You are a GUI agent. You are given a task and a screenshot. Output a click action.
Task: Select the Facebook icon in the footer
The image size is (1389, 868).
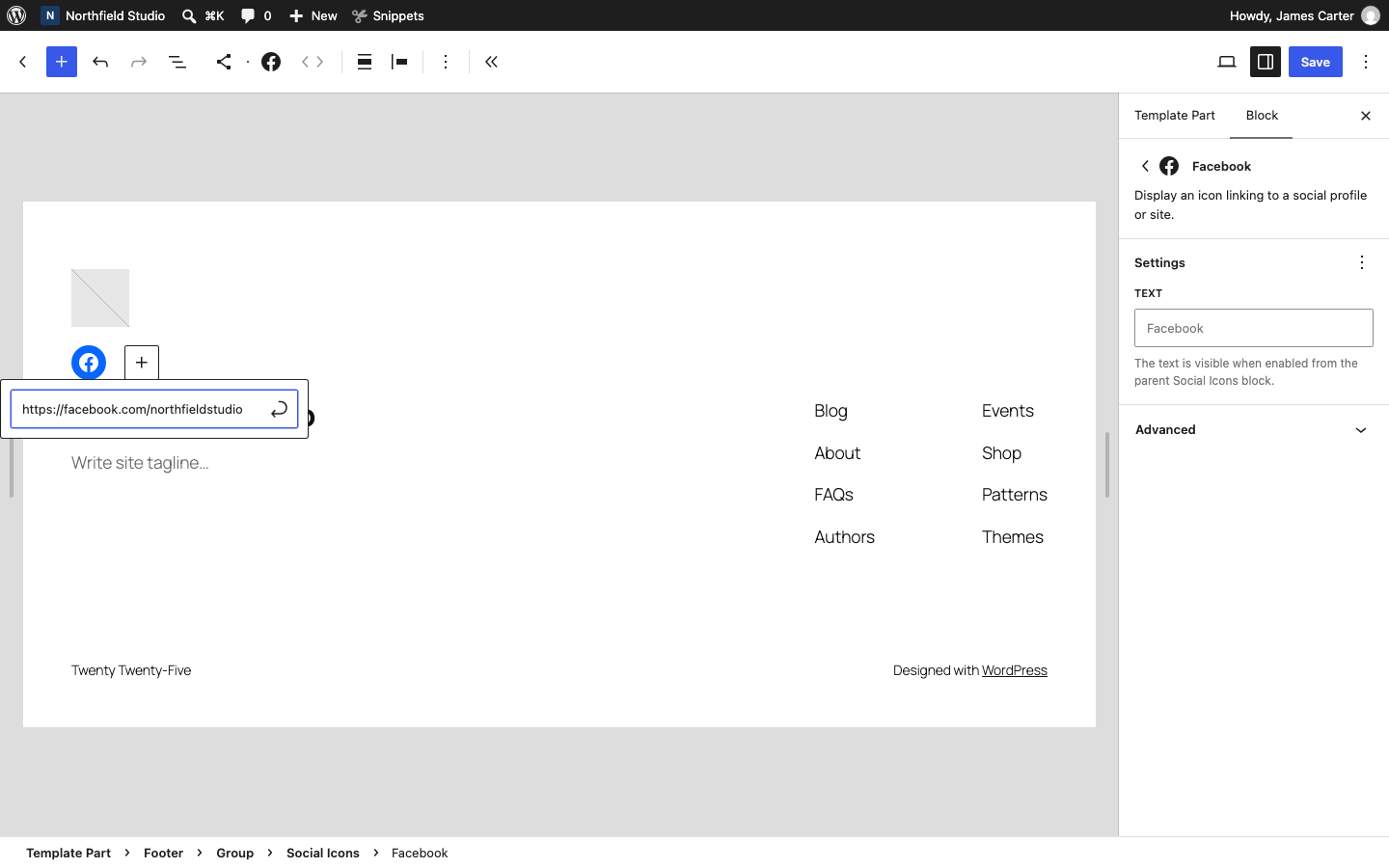point(89,363)
